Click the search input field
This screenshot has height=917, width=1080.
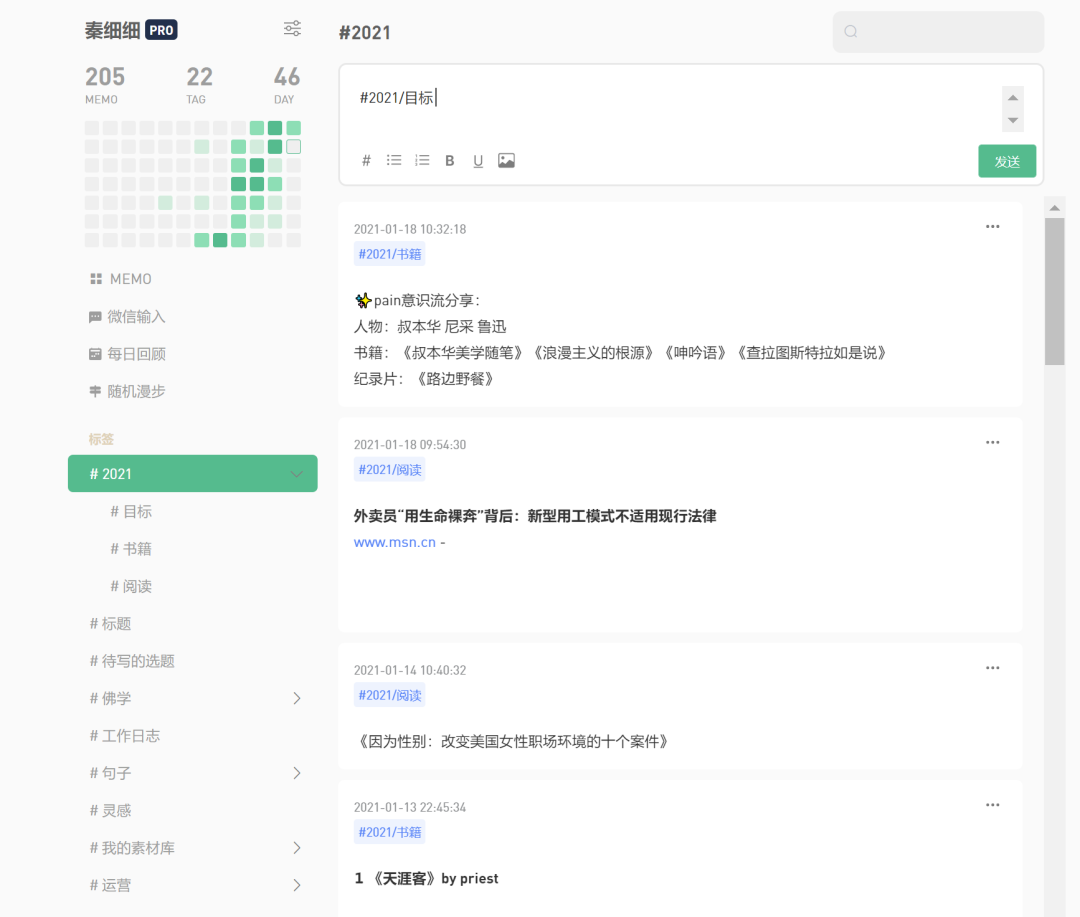point(938,32)
